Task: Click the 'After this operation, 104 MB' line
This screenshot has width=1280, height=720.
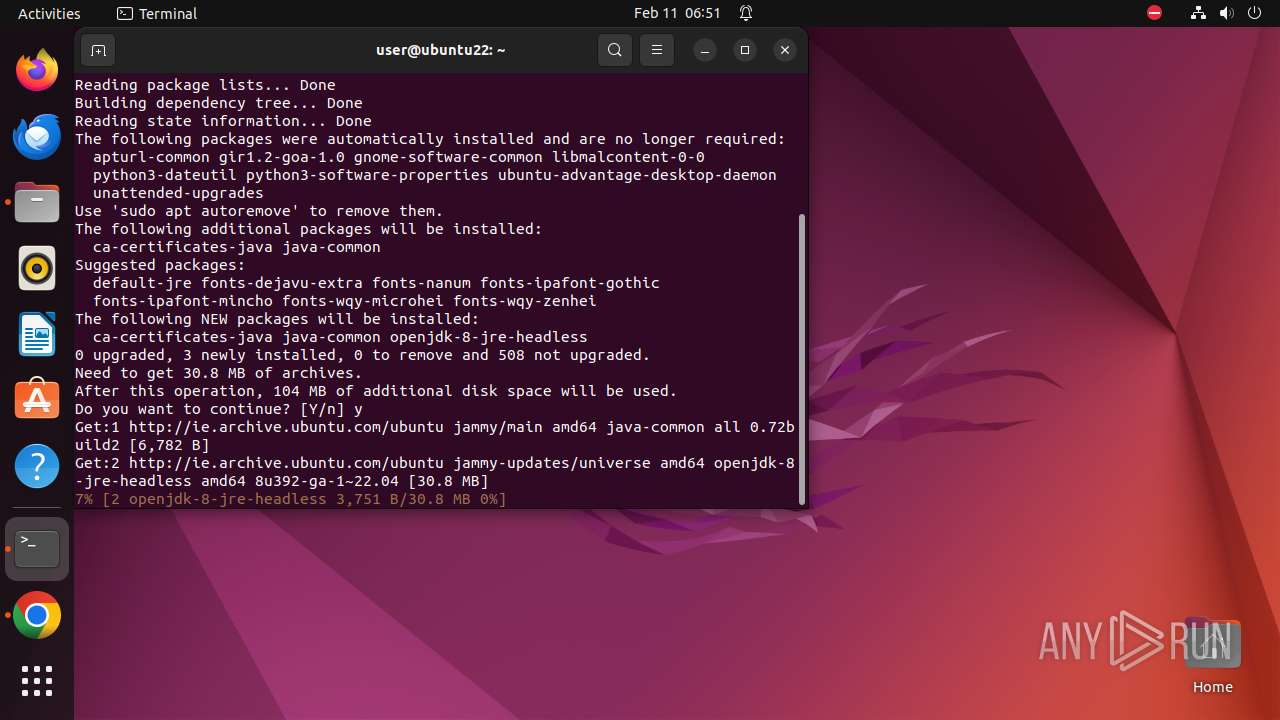Action: coord(376,391)
